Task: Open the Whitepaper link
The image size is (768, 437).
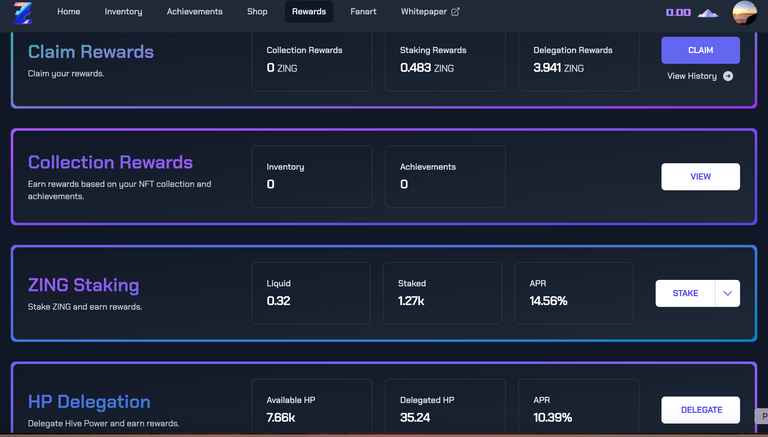Action: click(430, 11)
